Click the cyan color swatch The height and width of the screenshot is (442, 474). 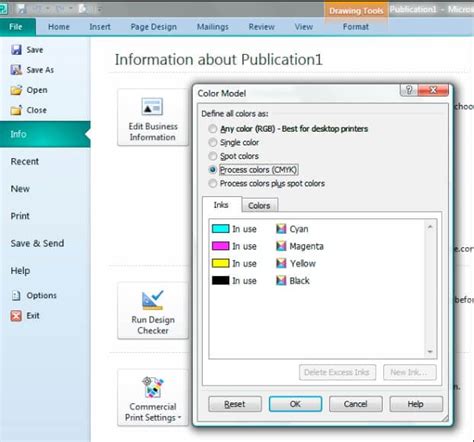220,229
